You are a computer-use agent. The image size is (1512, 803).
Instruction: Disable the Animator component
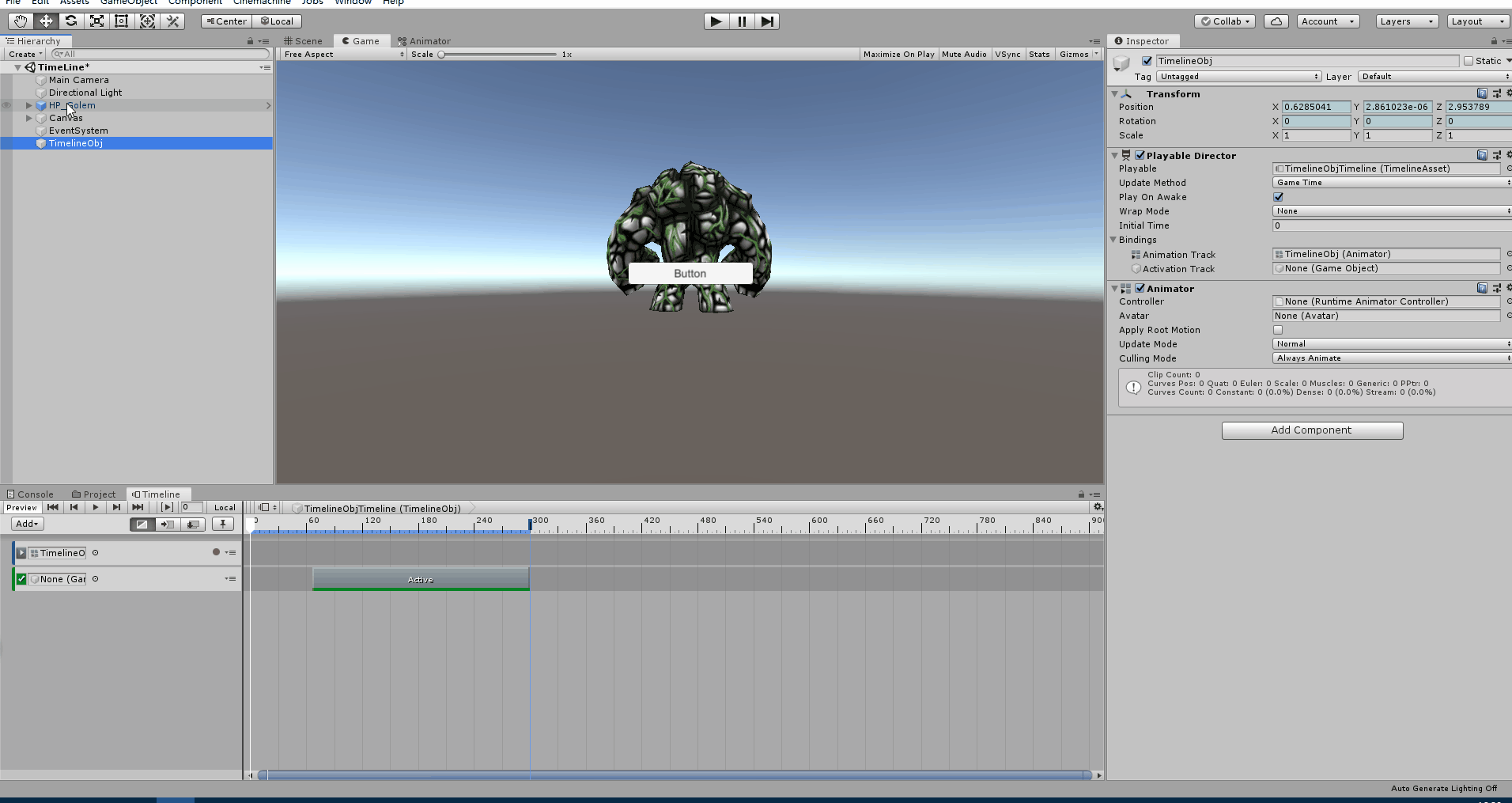(1140, 288)
